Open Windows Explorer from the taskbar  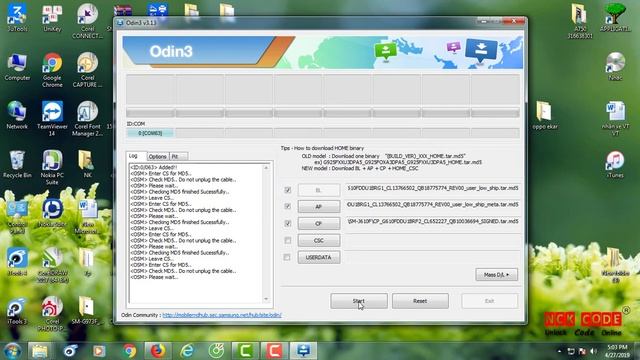coord(40,351)
